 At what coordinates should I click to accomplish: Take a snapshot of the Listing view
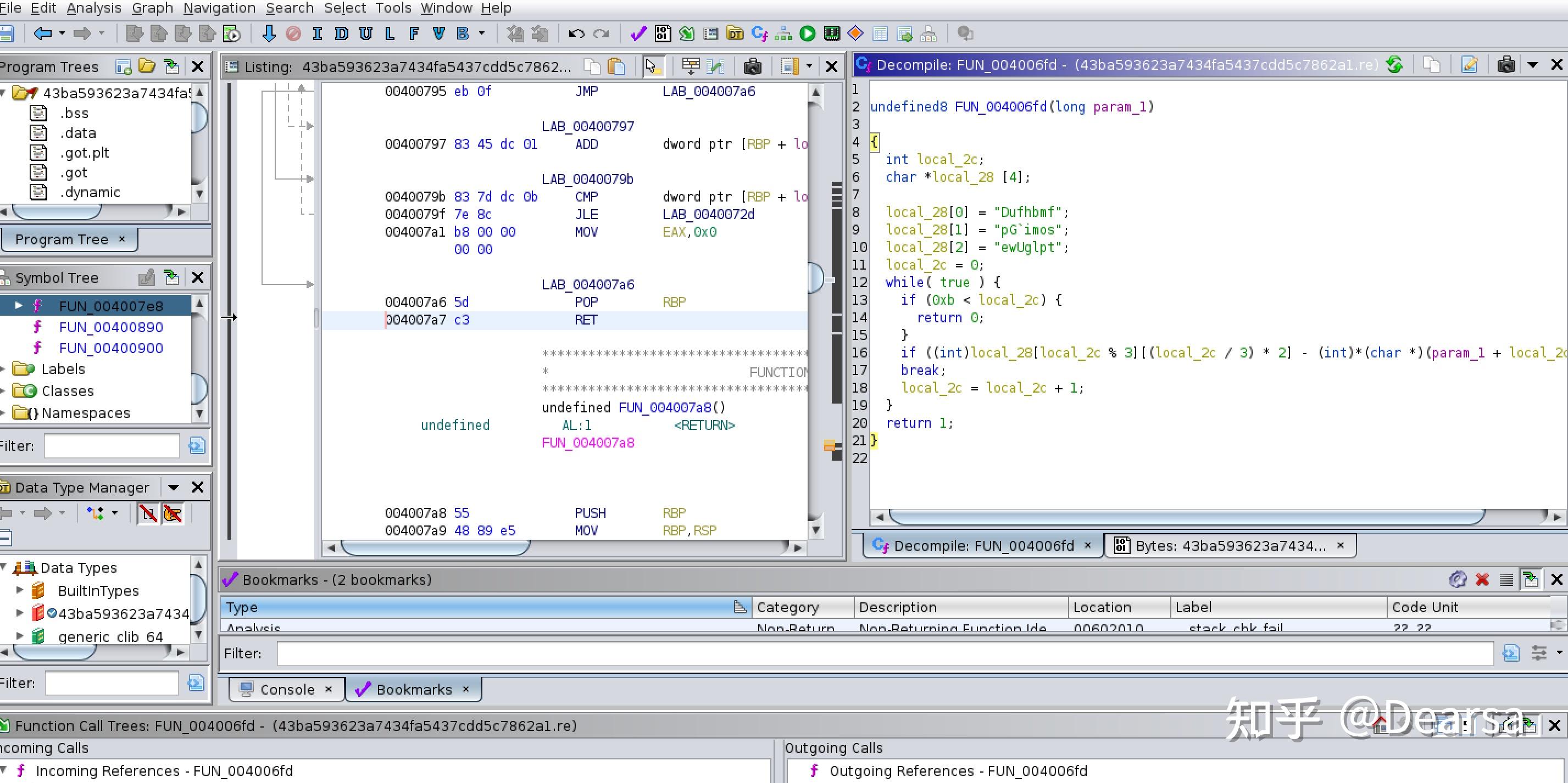tap(752, 66)
